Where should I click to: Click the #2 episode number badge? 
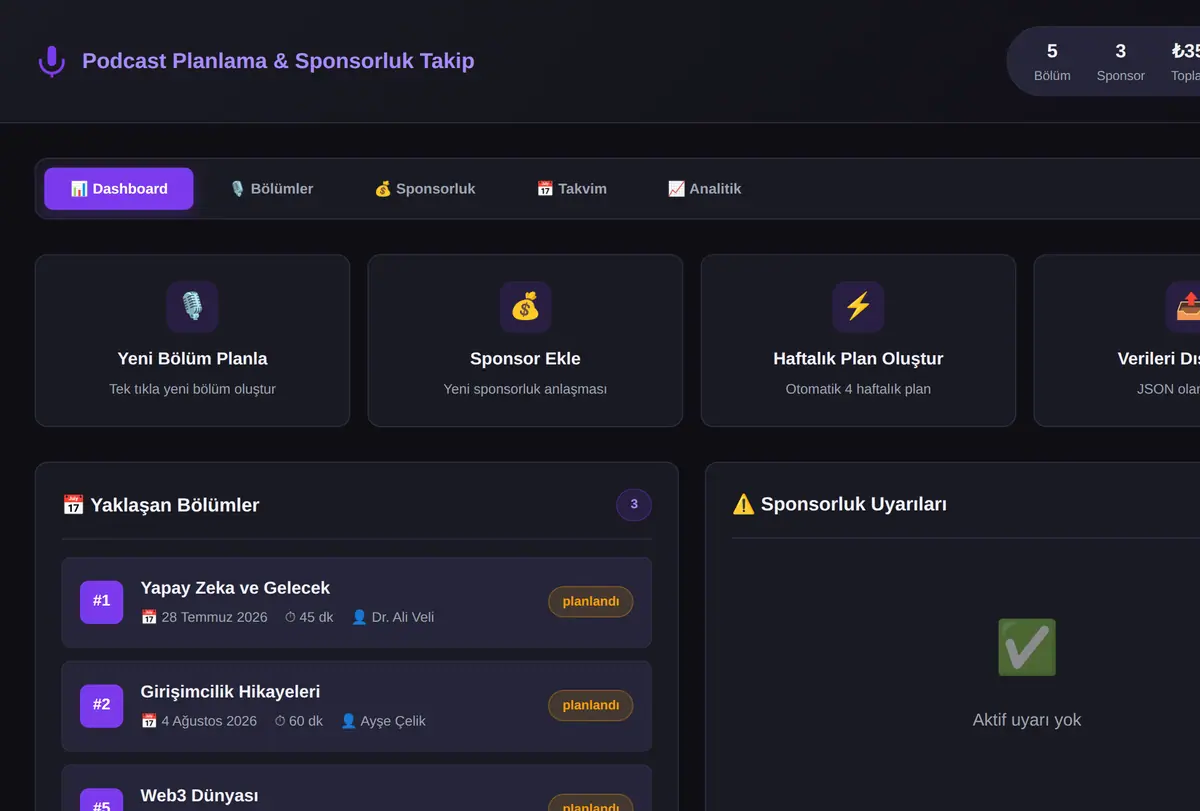[x=102, y=706]
